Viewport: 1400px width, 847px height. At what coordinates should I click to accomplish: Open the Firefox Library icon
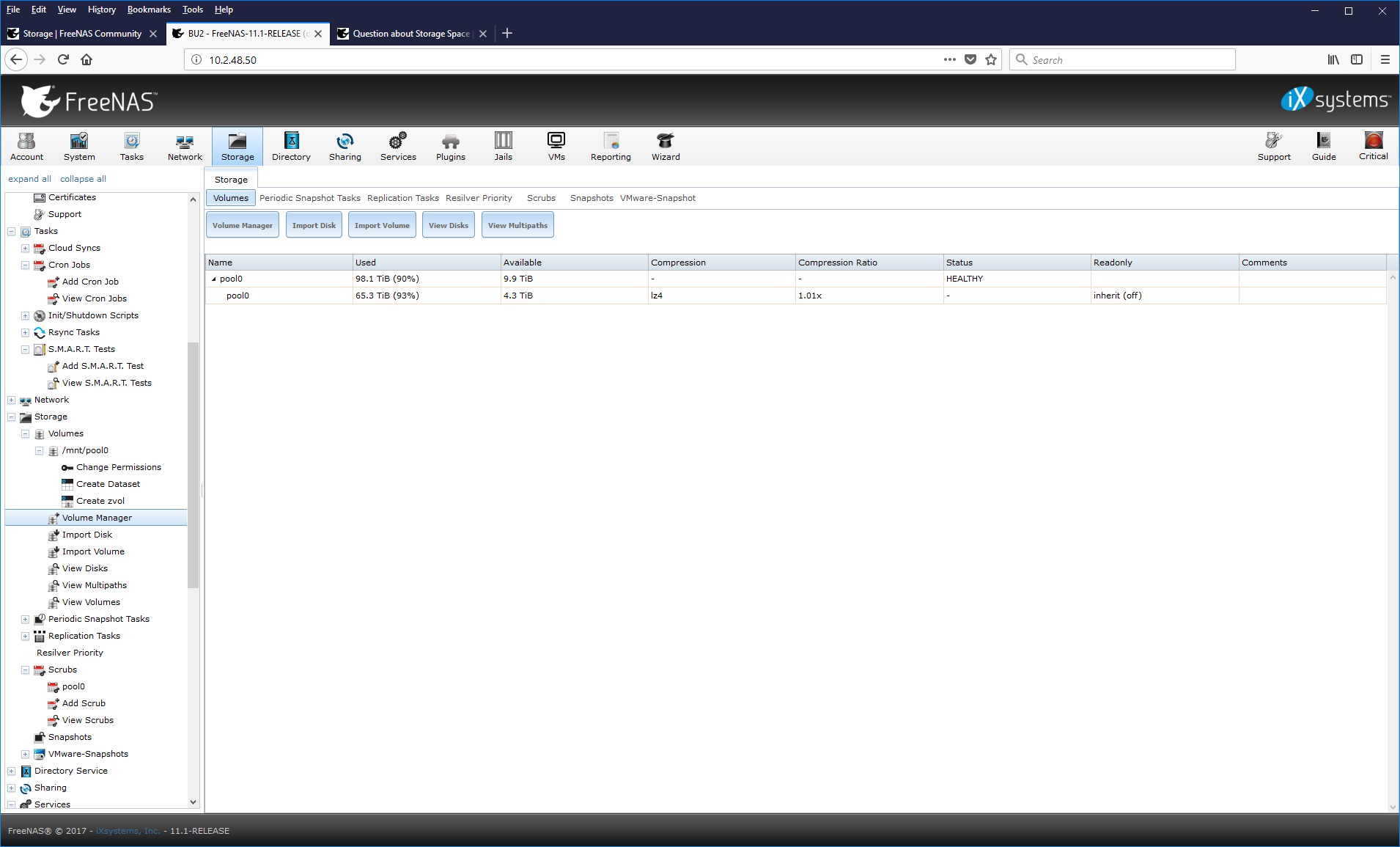tap(1333, 59)
